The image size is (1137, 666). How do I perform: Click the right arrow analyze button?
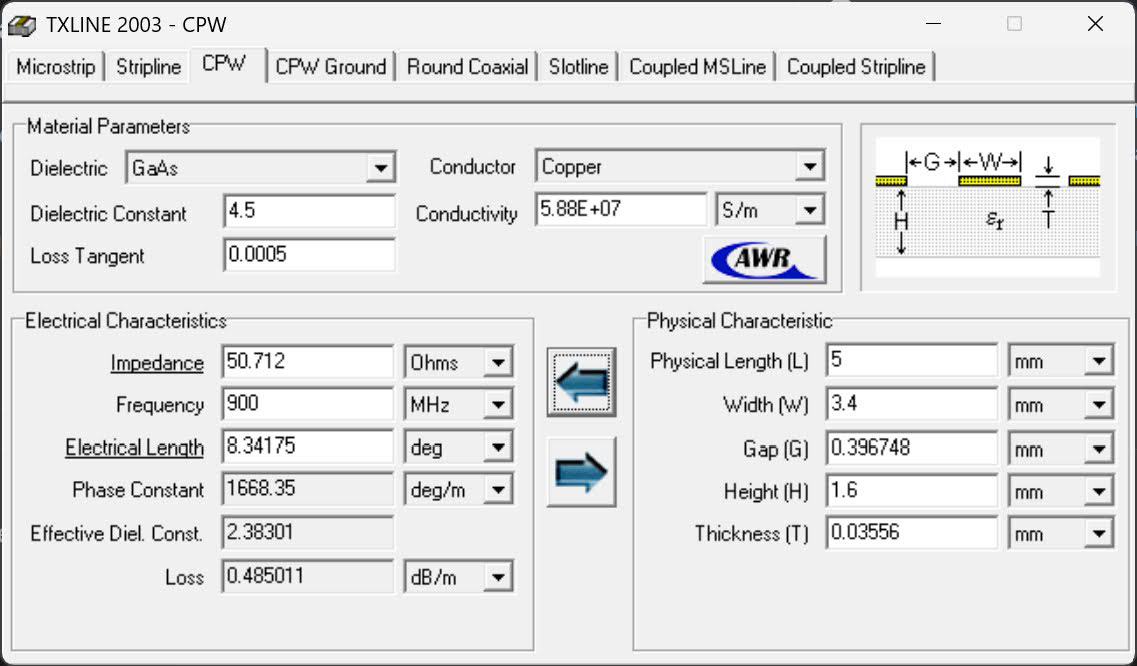[582, 472]
